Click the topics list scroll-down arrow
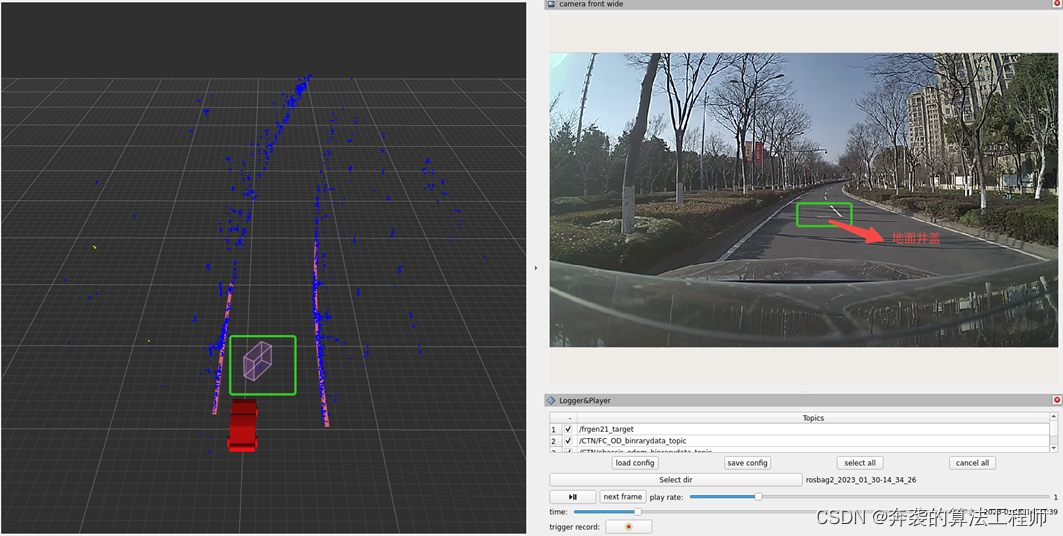 pos(1054,448)
